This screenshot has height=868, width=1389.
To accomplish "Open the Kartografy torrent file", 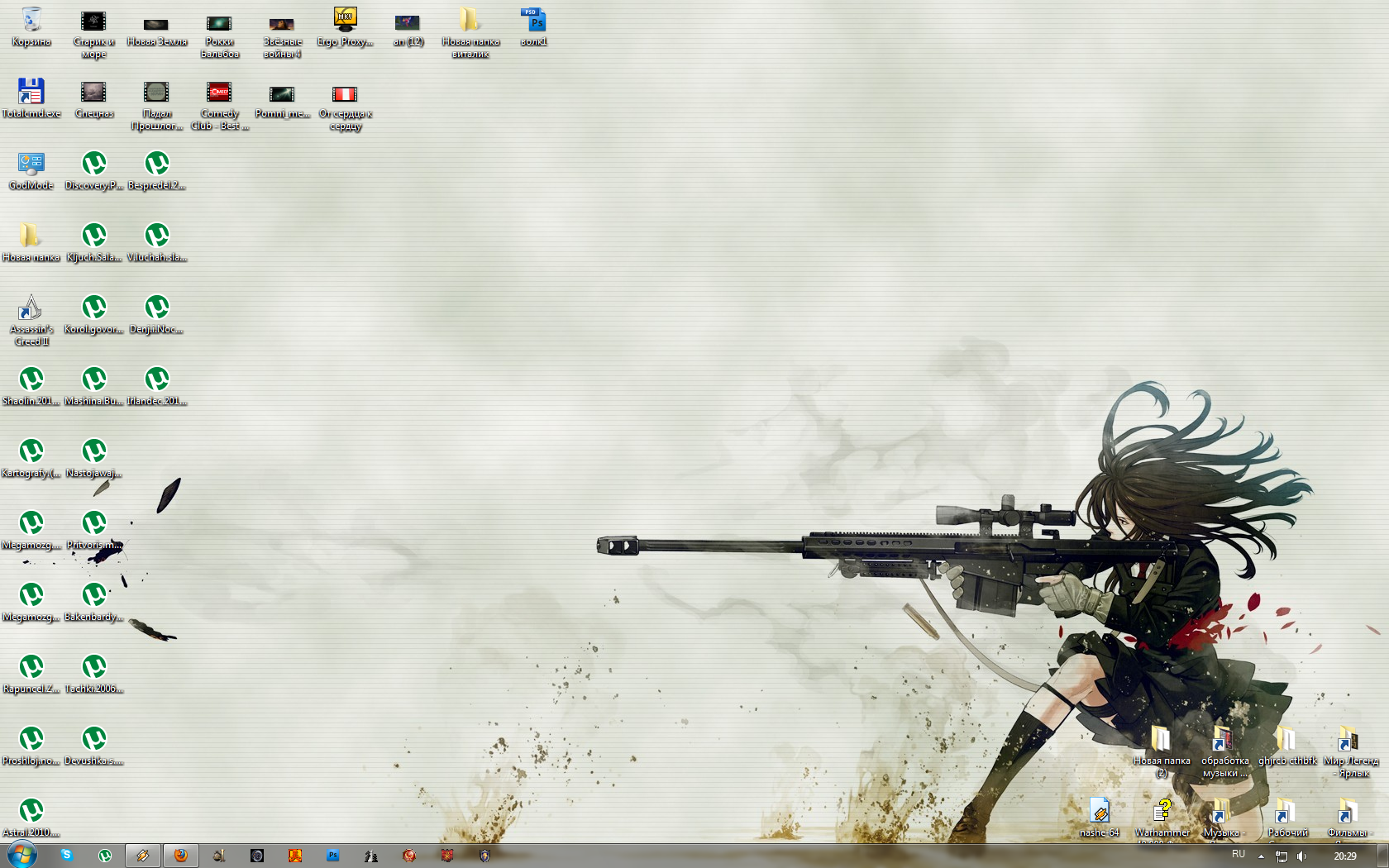I will click(x=31, y=458).
